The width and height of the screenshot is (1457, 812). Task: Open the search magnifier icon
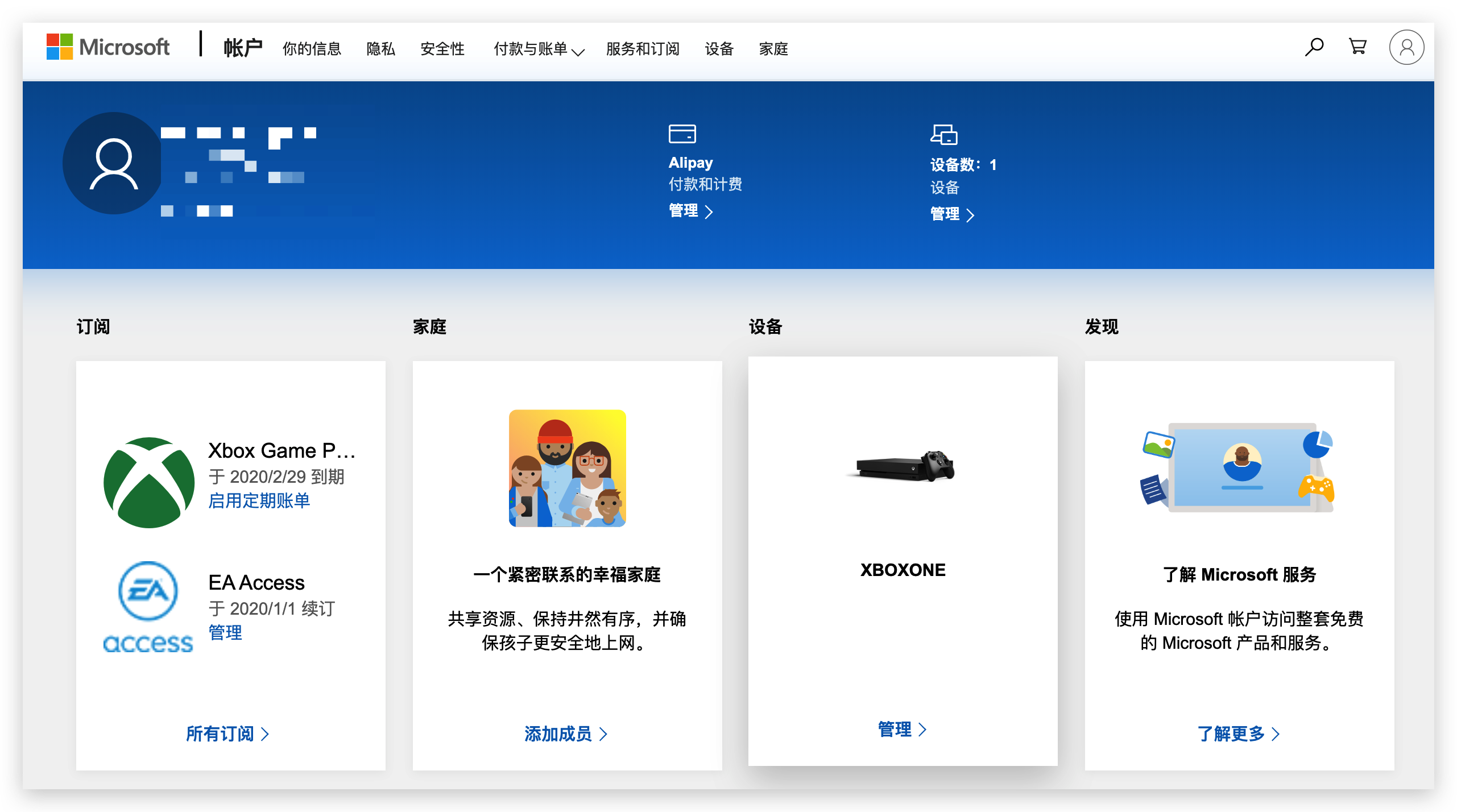(1314, 47)
